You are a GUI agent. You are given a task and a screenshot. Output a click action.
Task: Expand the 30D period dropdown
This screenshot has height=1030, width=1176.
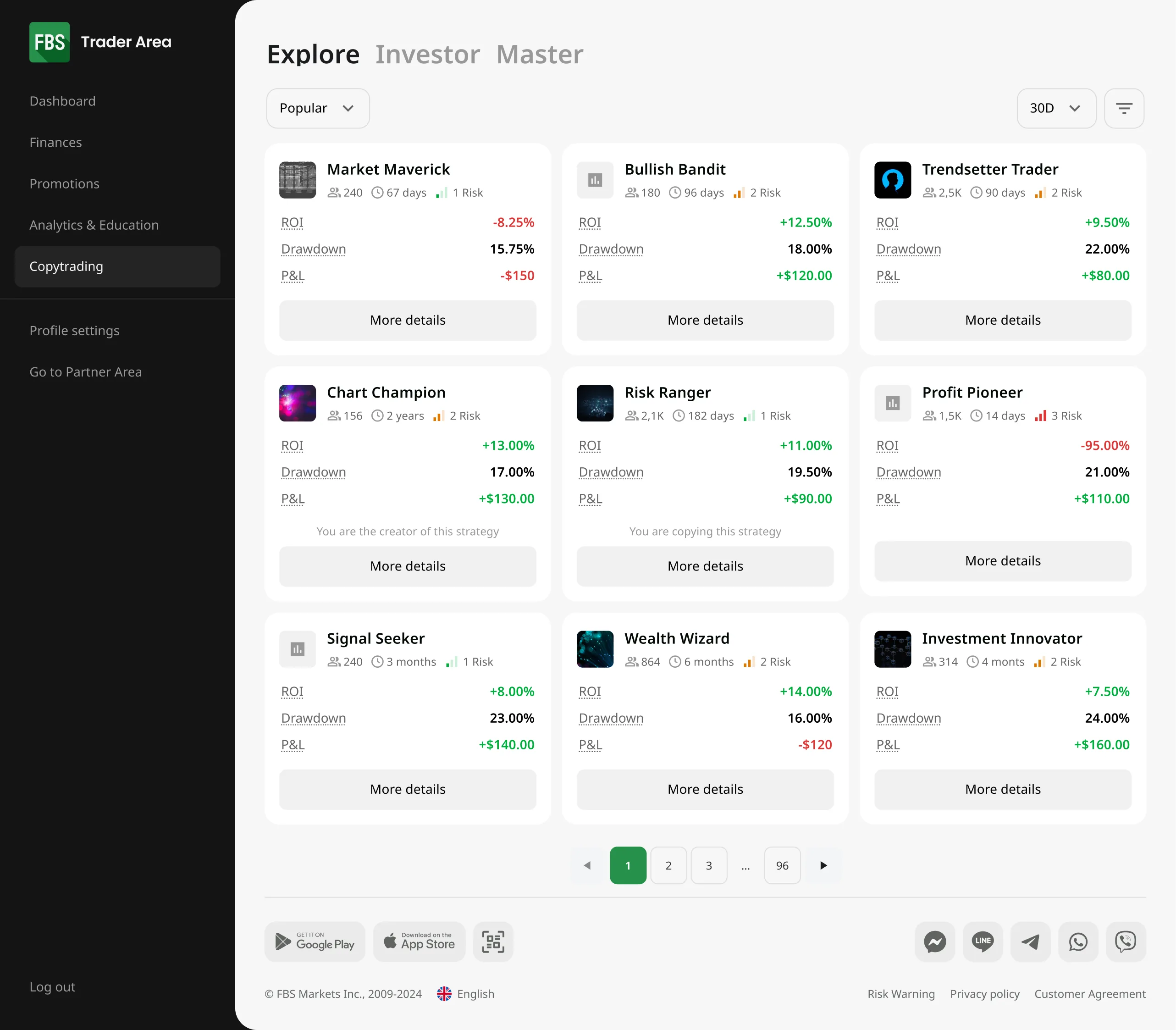1056,108
